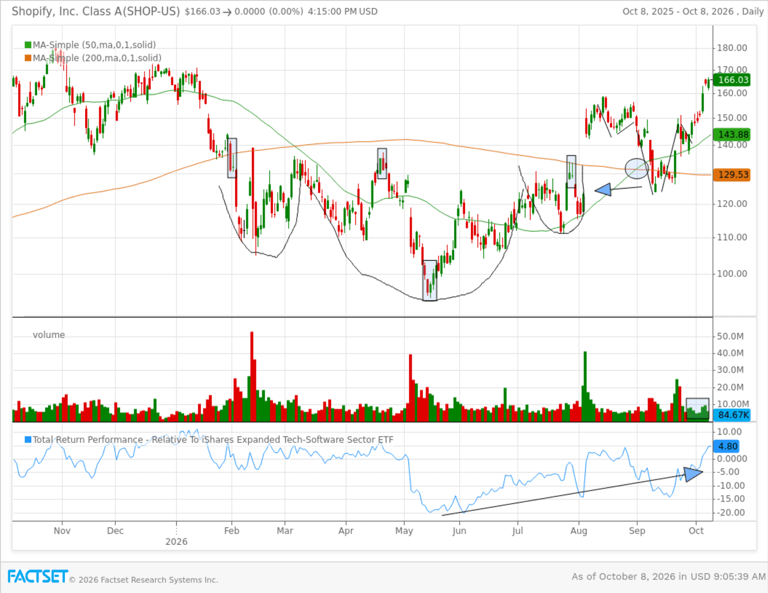Click the tallest February volume bar
Screen dimensions: 768x593
point(252,377)
